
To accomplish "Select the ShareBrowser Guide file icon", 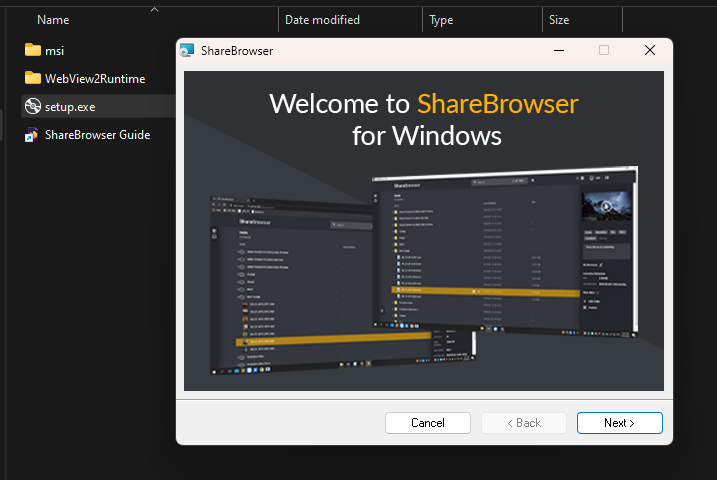I will click(x=32, y=134).
